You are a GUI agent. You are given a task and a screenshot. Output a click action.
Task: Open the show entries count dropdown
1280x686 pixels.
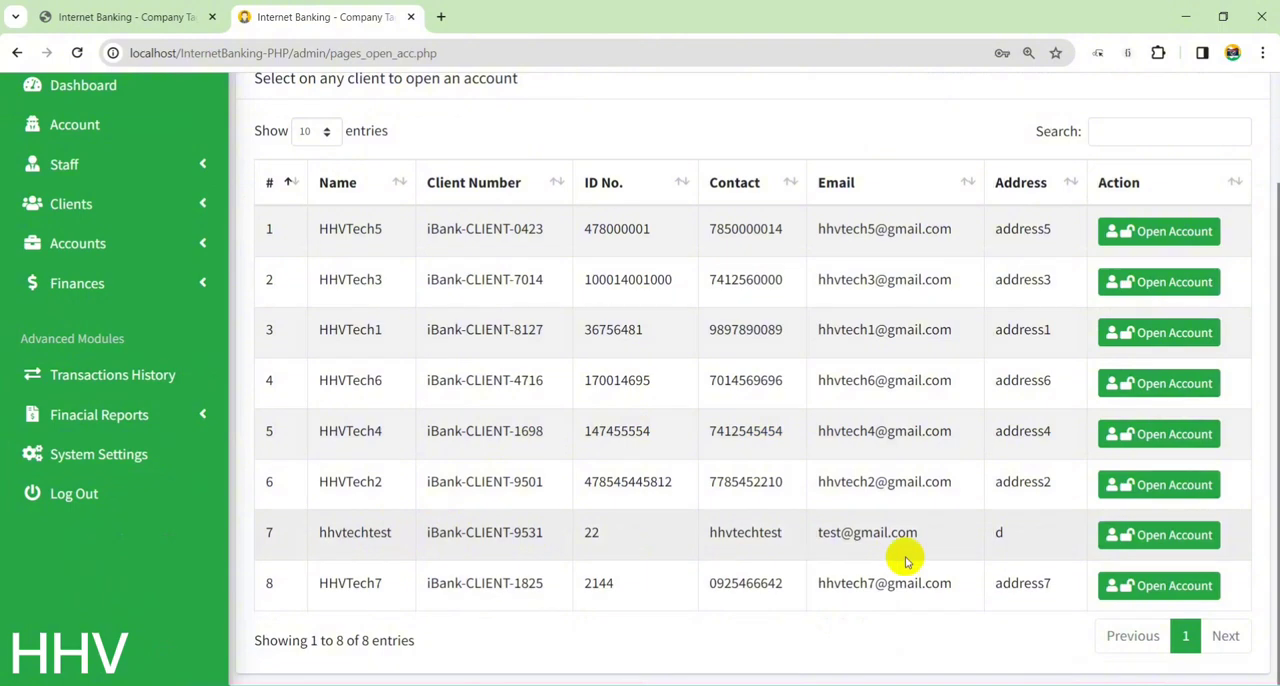pos(315,131)
